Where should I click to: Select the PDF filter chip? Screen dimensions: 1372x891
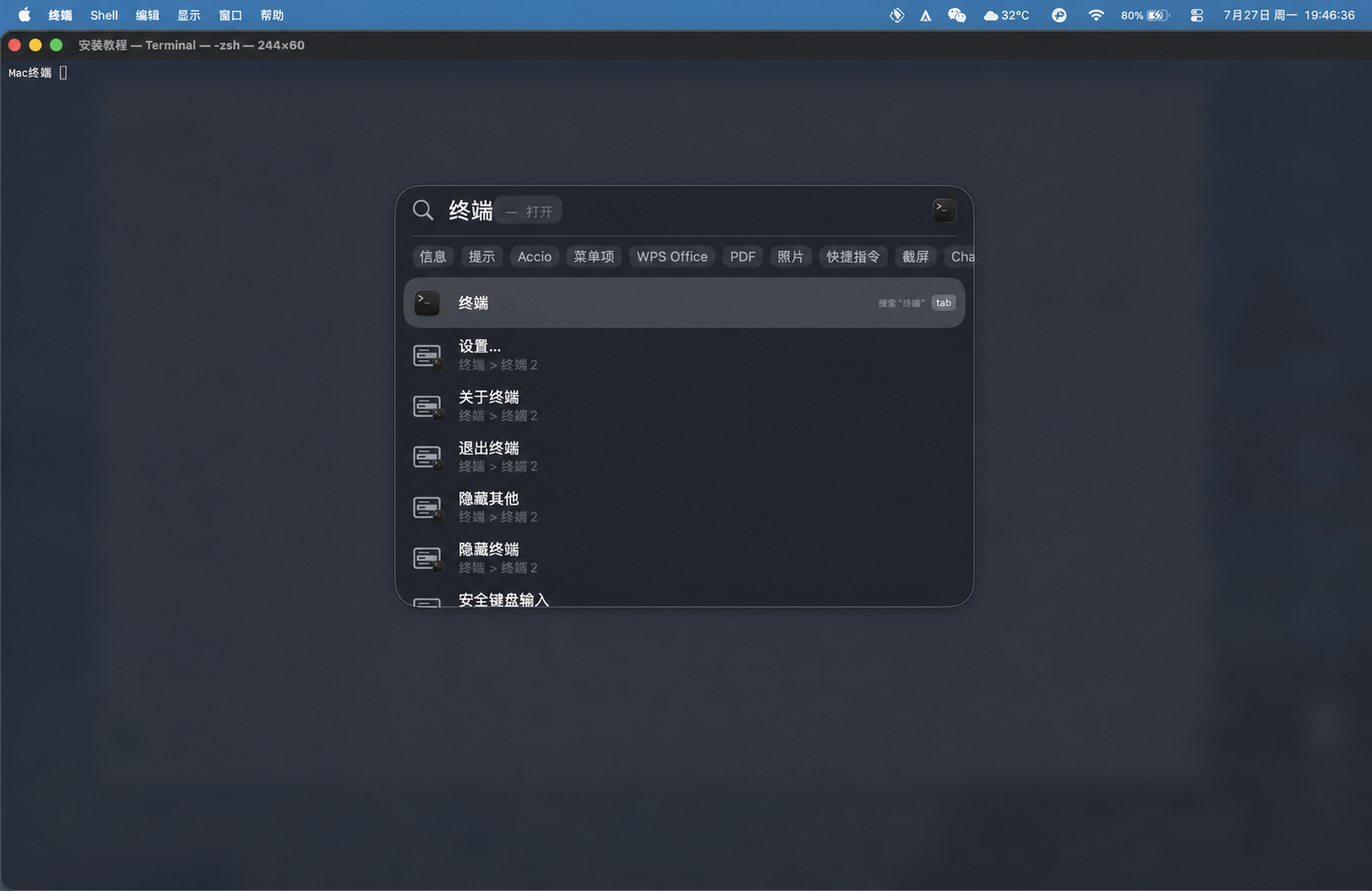tap(742, 256)
